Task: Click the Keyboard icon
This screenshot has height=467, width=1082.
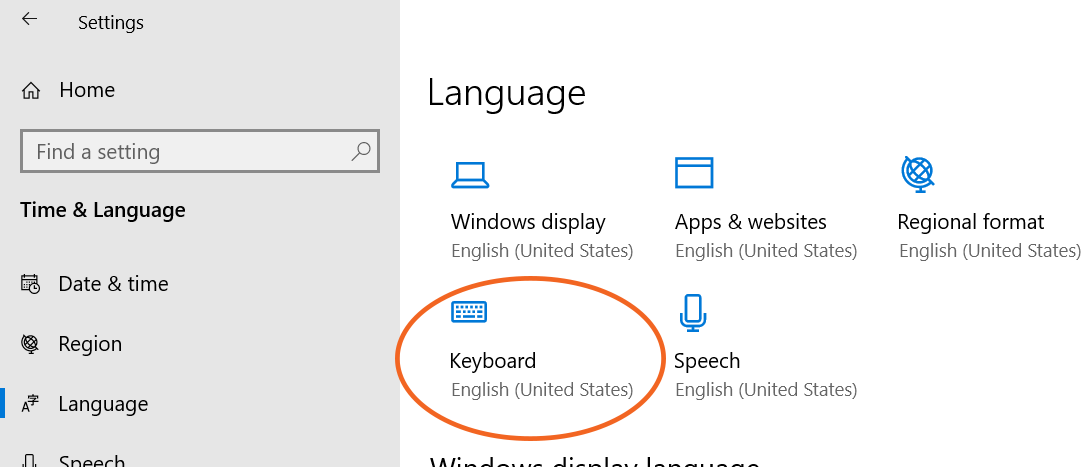Action: (x=469, y=312)
